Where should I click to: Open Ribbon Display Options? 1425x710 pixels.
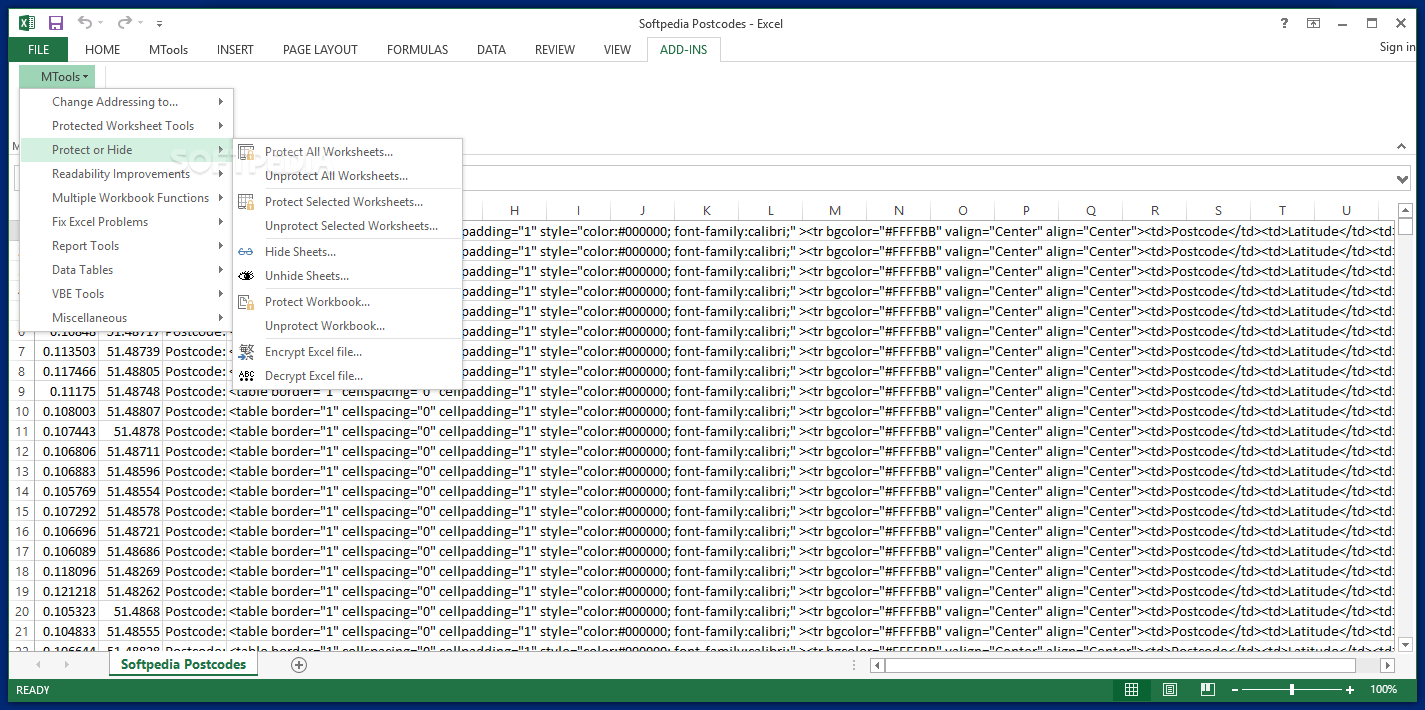tap(1313, 23)
